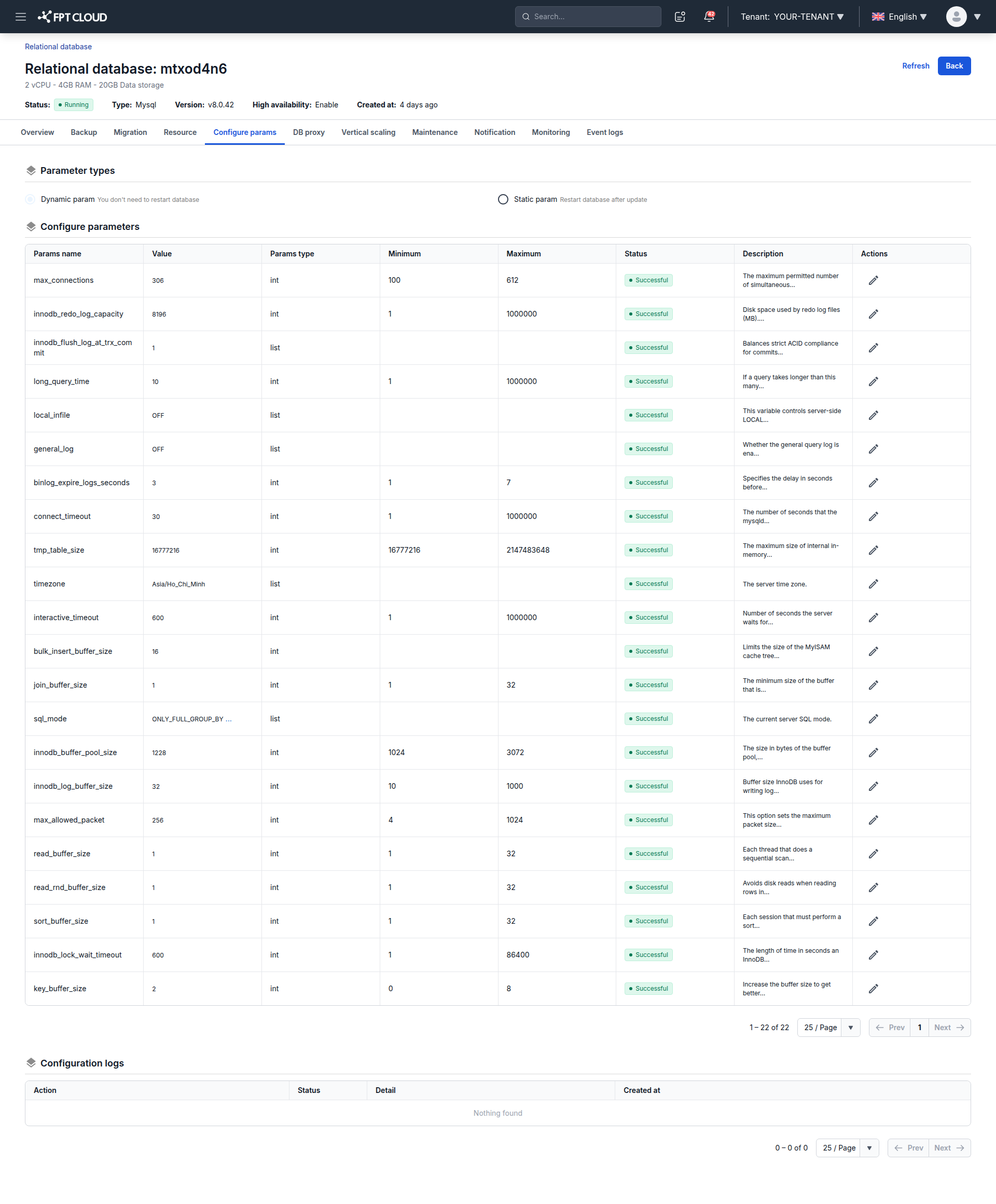996x1204 pixels.
Task: Edit innodb_flush_log_at_trx_commit parameter
Action: (x=873, y=348)
